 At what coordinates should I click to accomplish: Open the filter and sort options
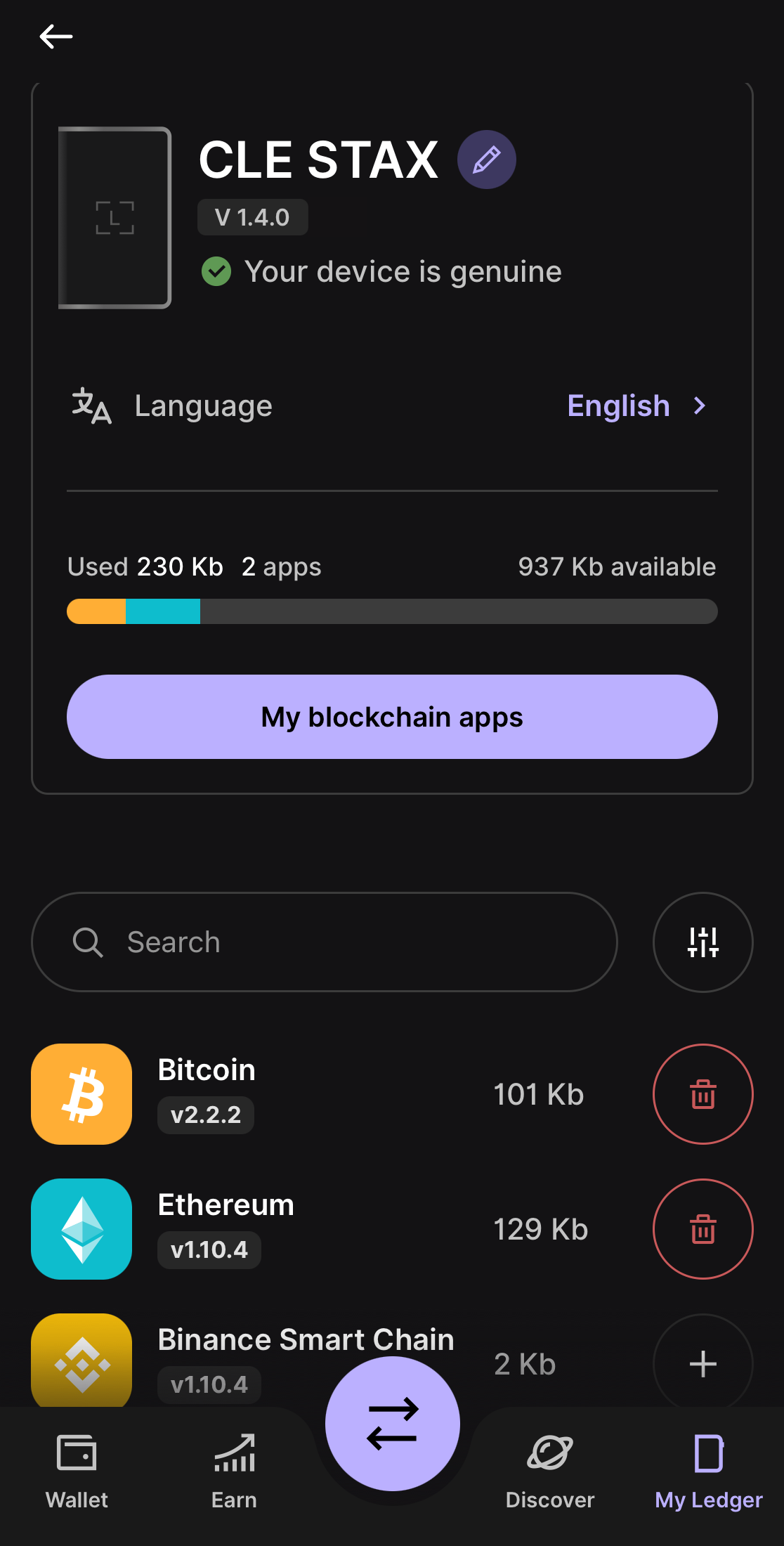click(703, 942)
